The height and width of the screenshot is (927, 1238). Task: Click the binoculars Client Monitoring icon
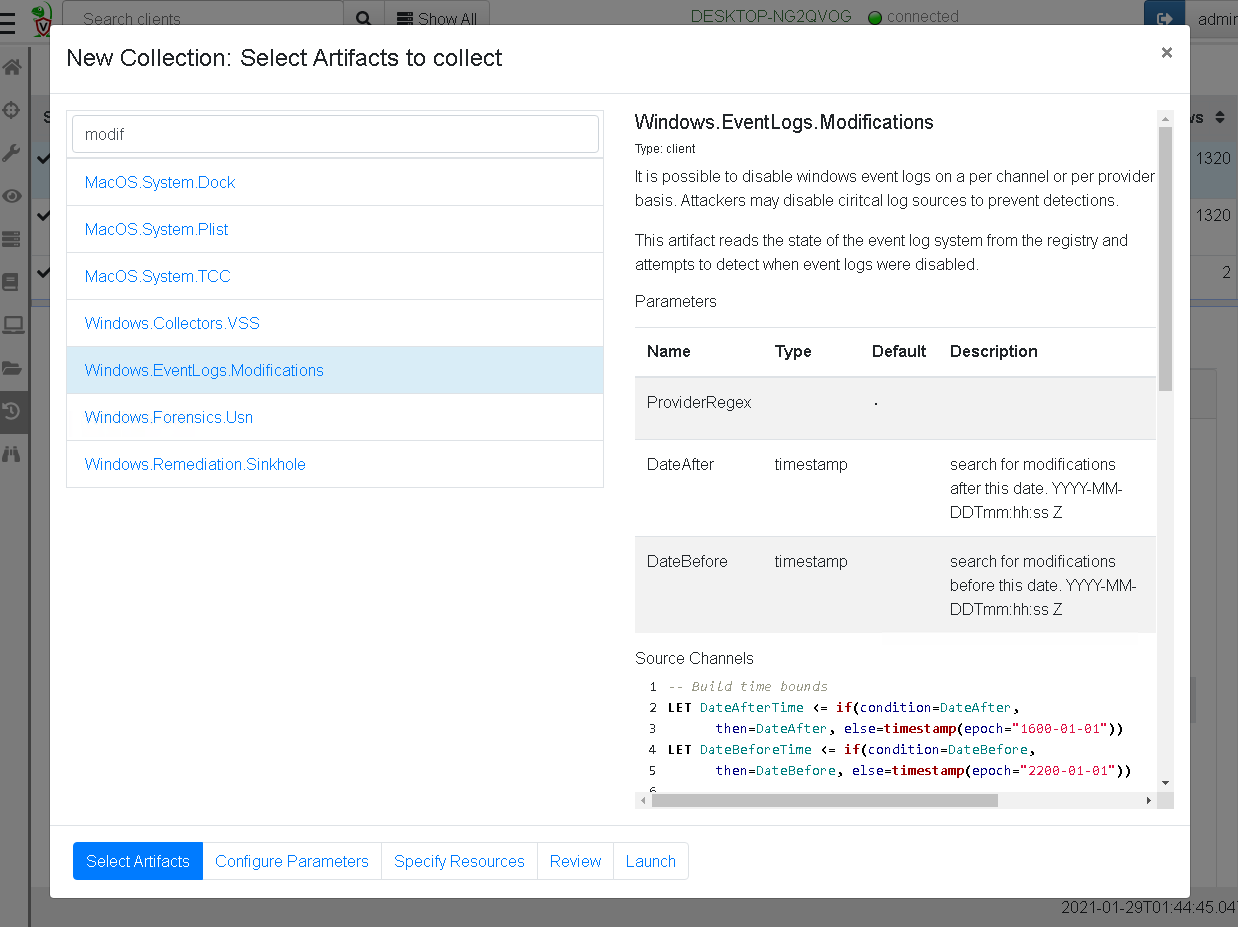pos(12,454)
